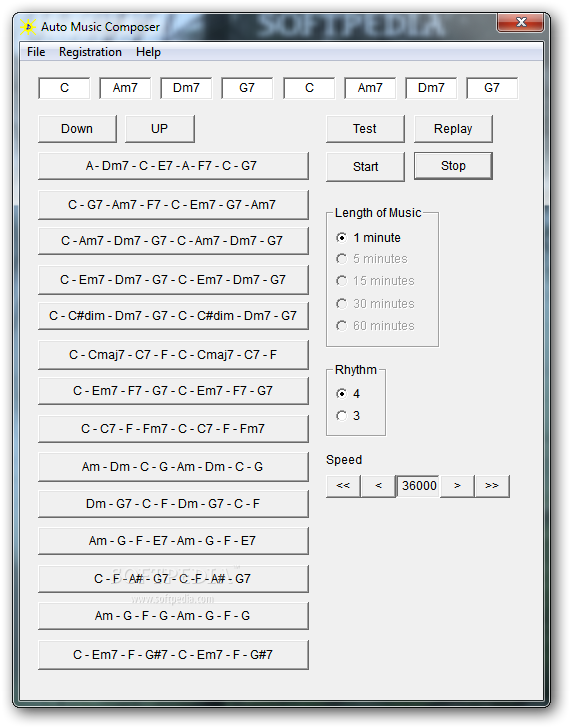Choose progression C - G7 - Am7 - F7 - C - Em7 - G7 - Am7
Screen dimensions: 571x728
click(173, 204)
